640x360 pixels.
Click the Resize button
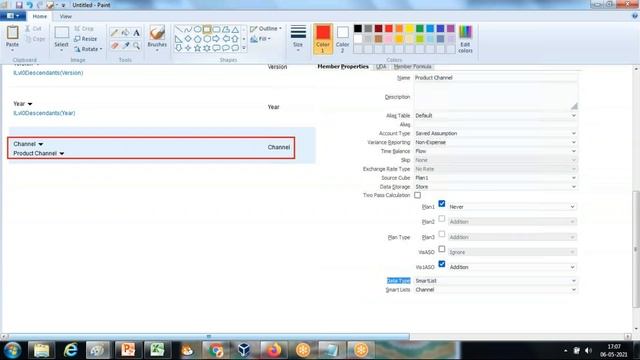coord(86,39)
